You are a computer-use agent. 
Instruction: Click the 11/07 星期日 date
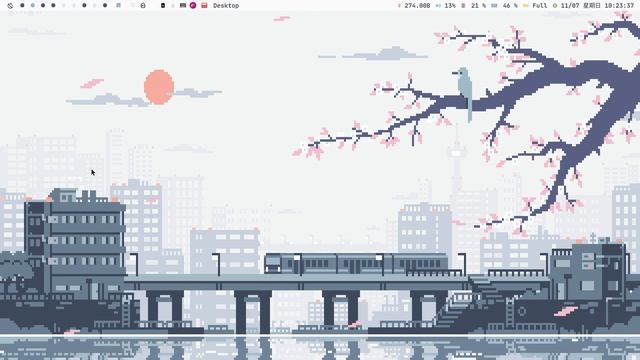coord(581,6)
